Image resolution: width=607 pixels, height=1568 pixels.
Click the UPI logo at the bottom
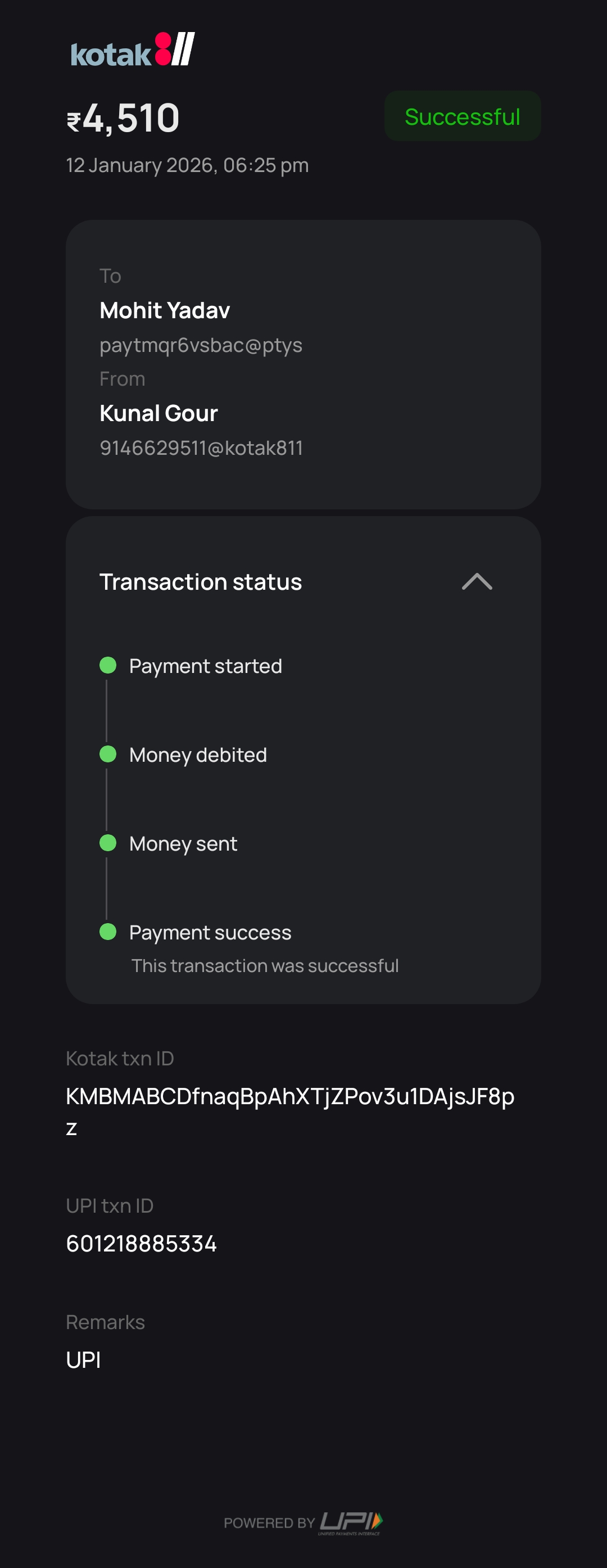coord(351,1522)
